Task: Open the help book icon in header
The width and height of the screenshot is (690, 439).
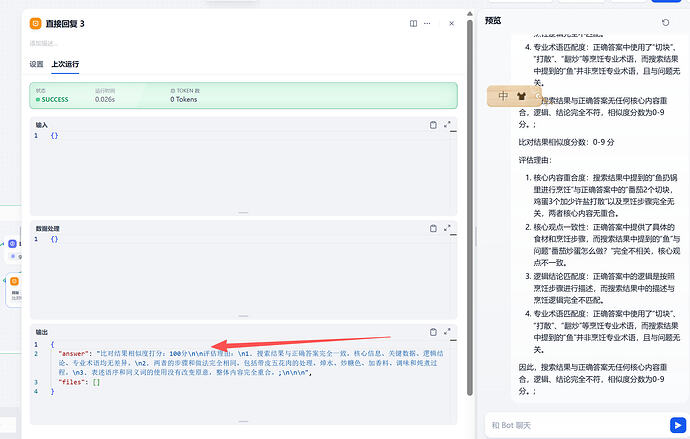Action: (x=413, y=23)
